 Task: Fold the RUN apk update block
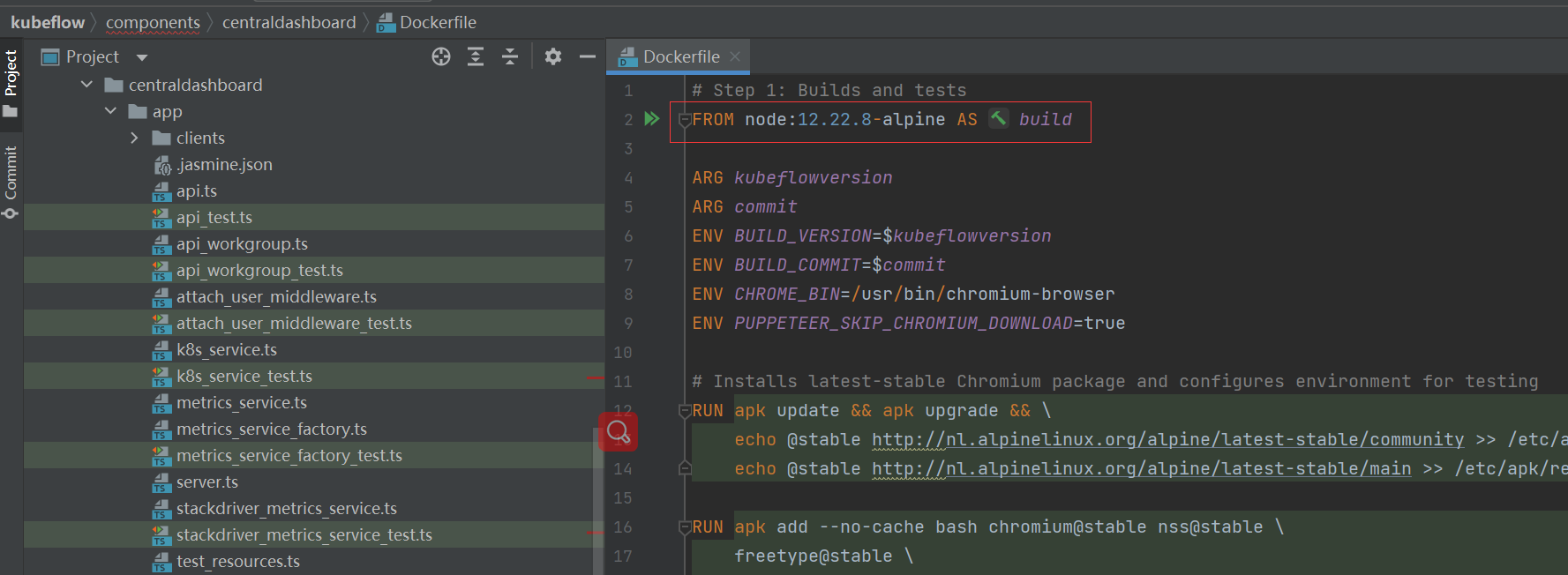click(x=685, y=411)
